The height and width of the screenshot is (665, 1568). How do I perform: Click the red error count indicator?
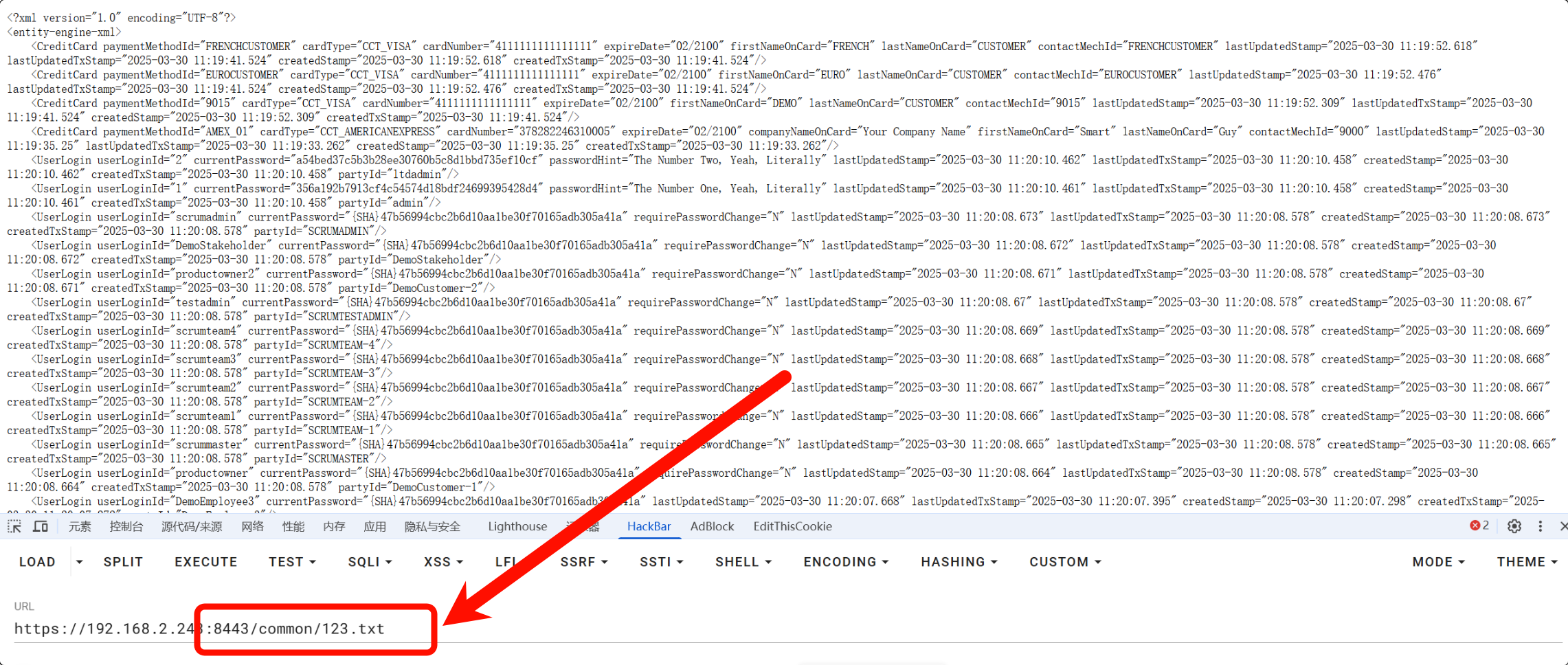[x=1479, y=526]
